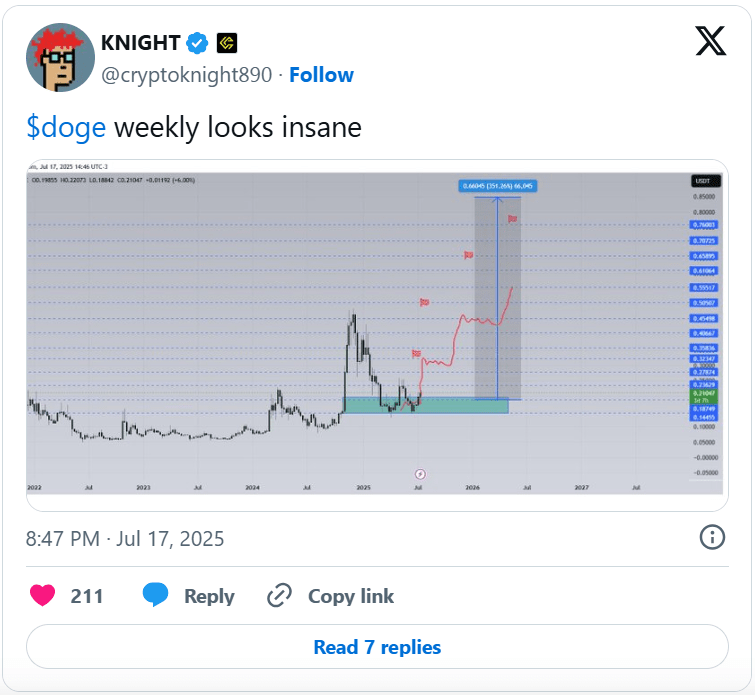The height and width of the screenshot is (695, 755).
Task: Click Read 7 replies button
Action: tap(377, 647)
